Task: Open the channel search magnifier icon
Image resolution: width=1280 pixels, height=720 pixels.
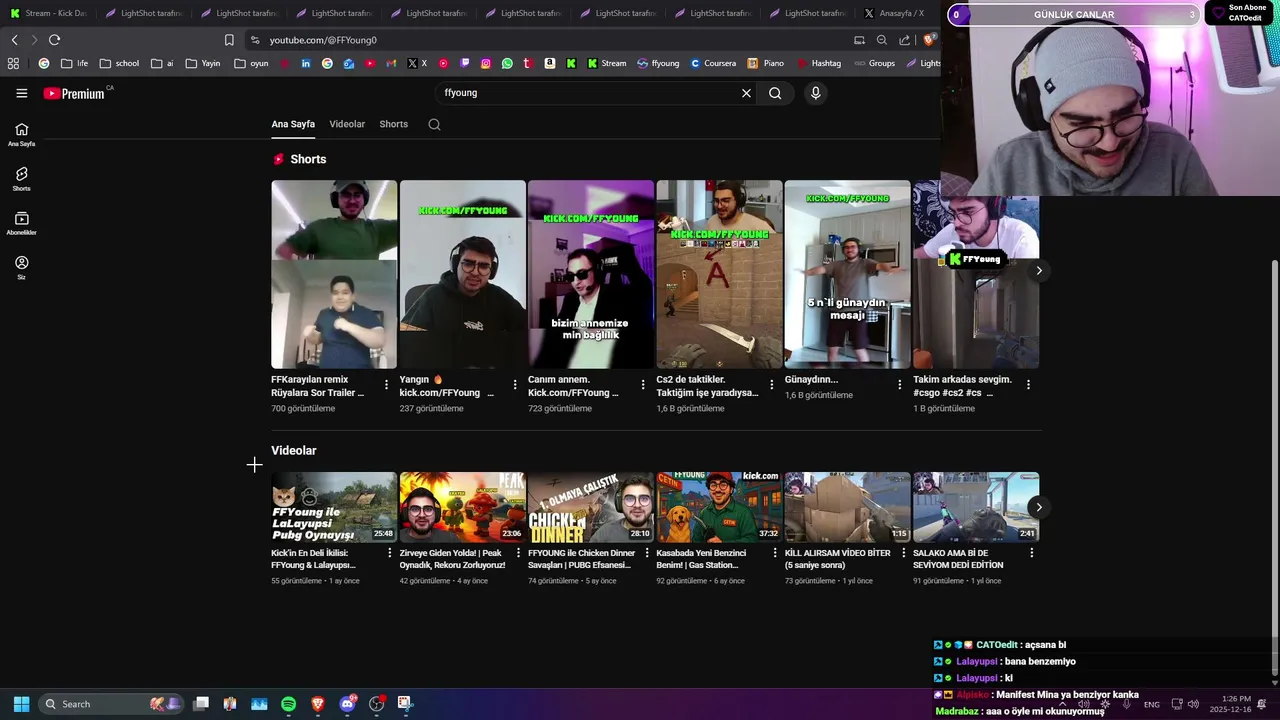Action: pos(434,124)
